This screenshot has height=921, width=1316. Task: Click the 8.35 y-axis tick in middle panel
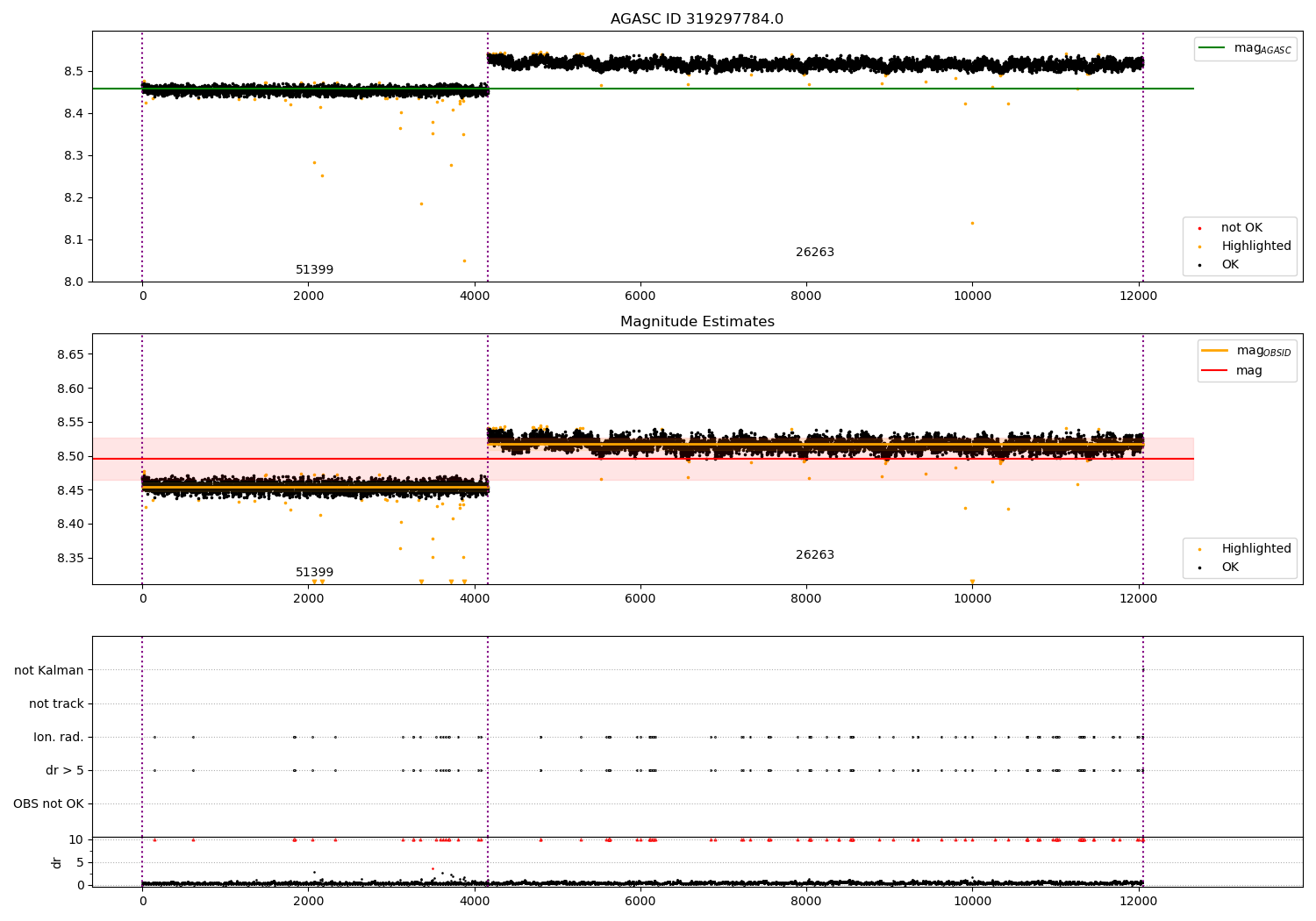pos(69,558)
